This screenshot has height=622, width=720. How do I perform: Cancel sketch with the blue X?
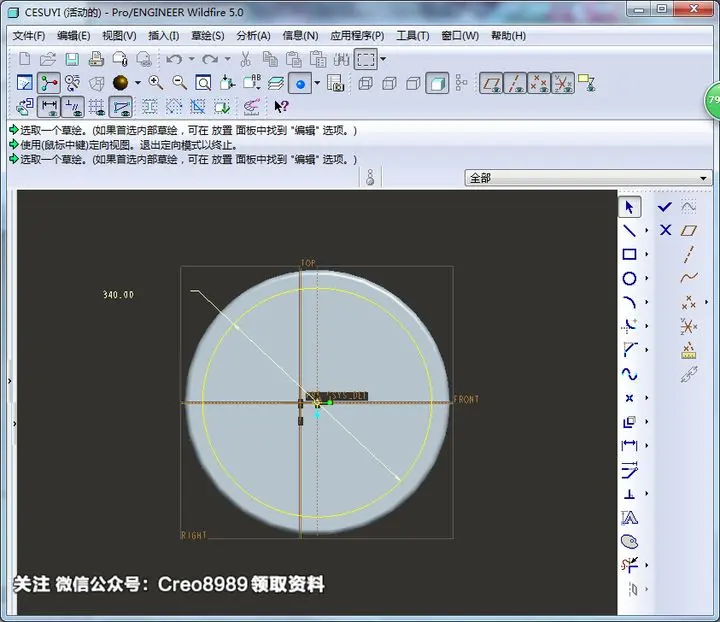coord(665,230)
